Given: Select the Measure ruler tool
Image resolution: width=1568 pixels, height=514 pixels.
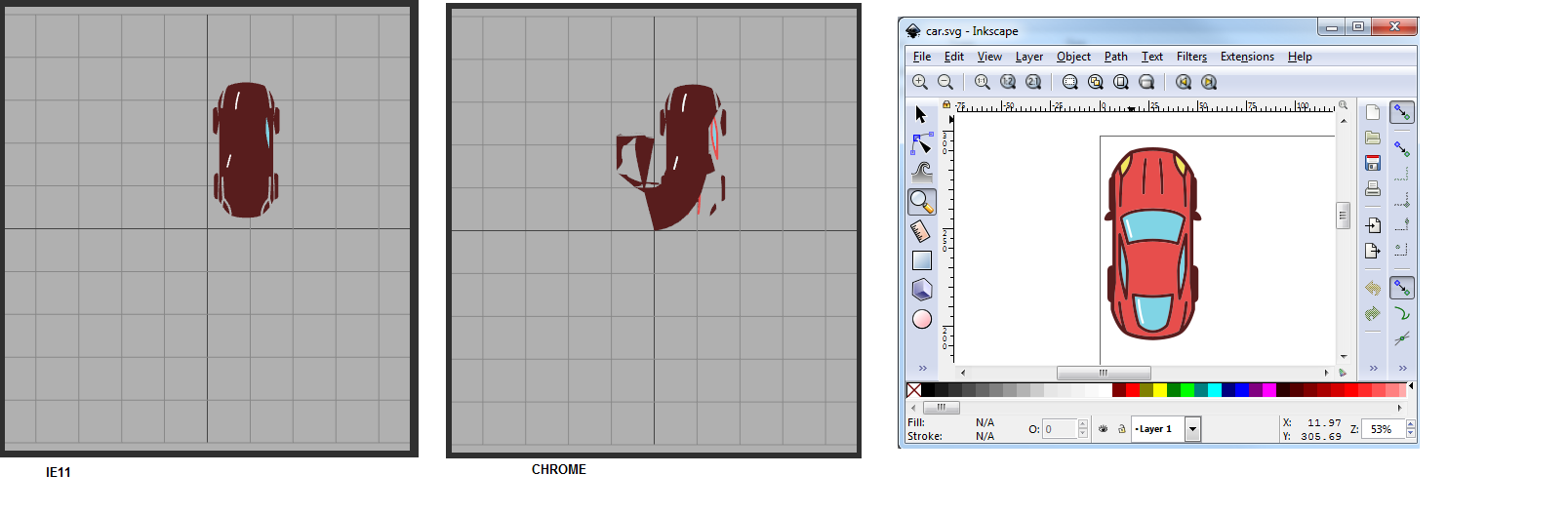Looking at the screenshot, I should (x=921, y=231).
